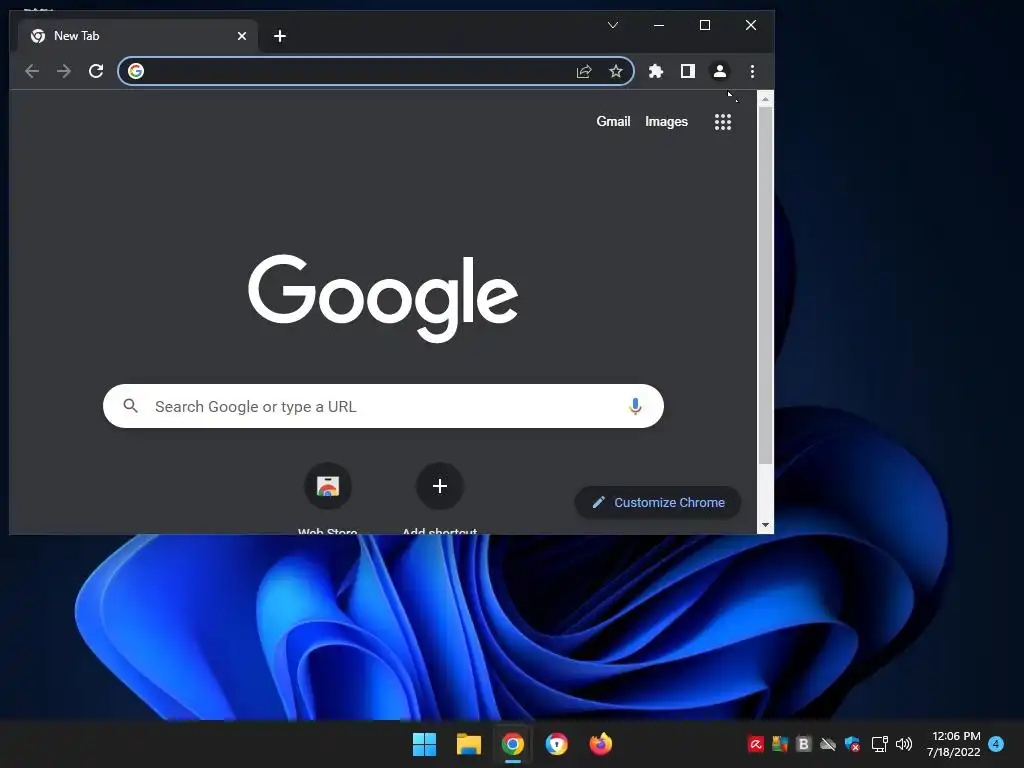Click the magnifier icon in the search box

tap(131, 406)
